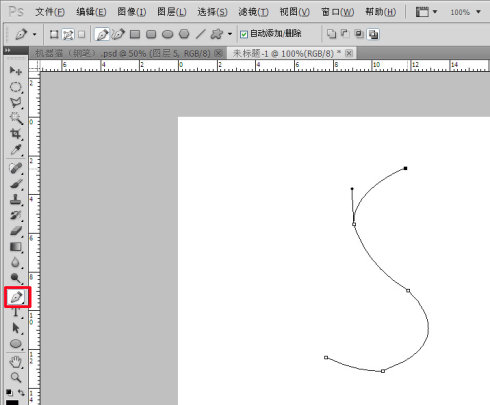This screenshot has width=490, height=405.
Task: Uncheck the 自动添加/删除 checkbox
Action: (244, 34)
